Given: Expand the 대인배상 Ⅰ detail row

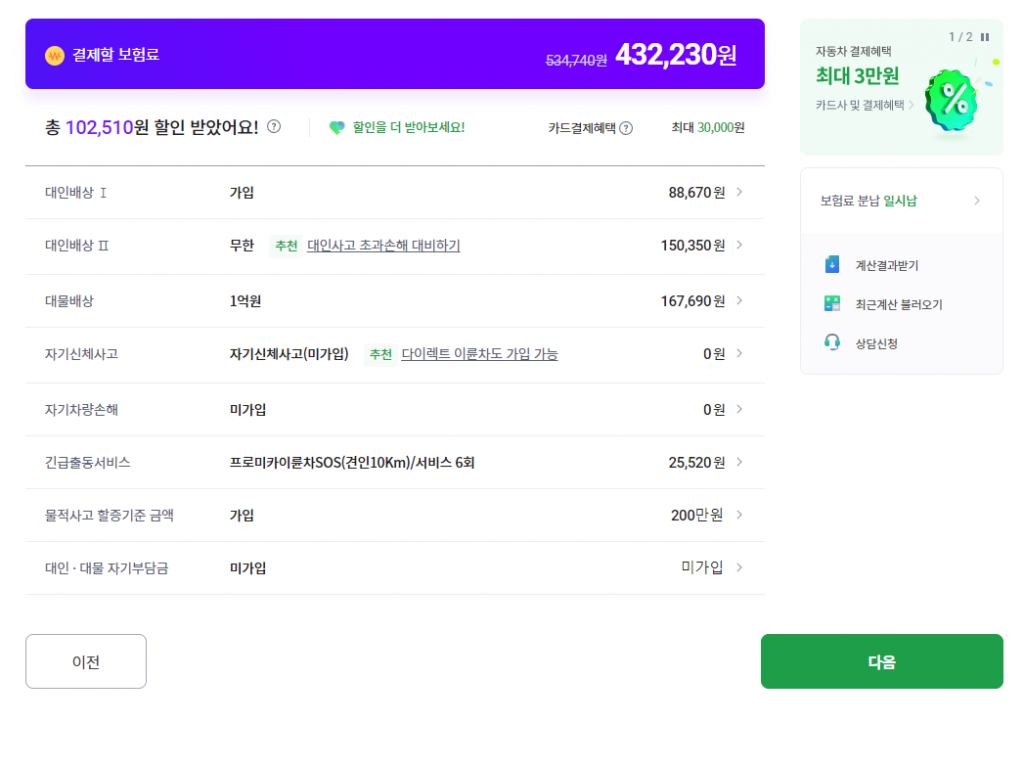Looking at the screenshot, I should (x=738, y=191).
